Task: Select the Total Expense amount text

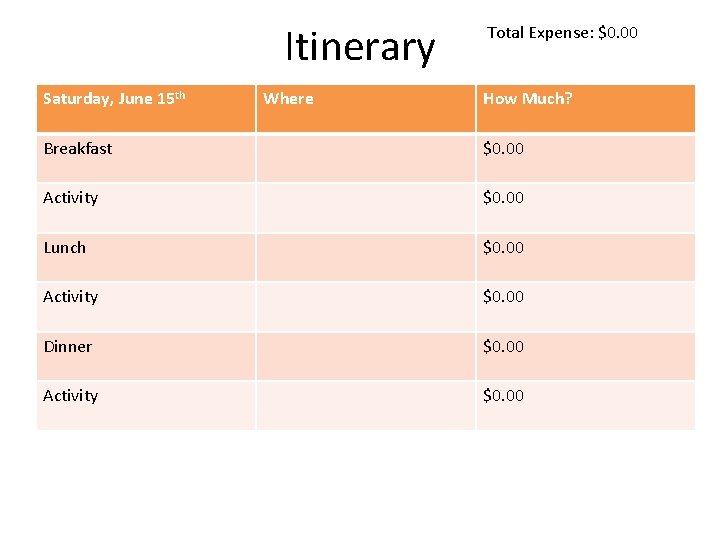Action: [x=617, y=33]
